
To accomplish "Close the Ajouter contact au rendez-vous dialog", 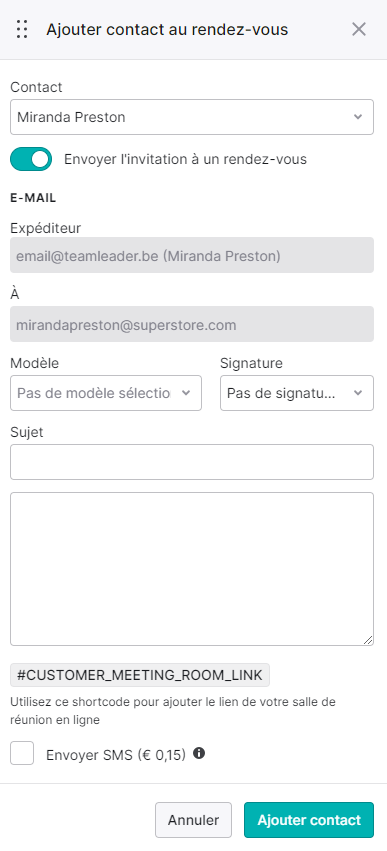I will pos(359,29).
